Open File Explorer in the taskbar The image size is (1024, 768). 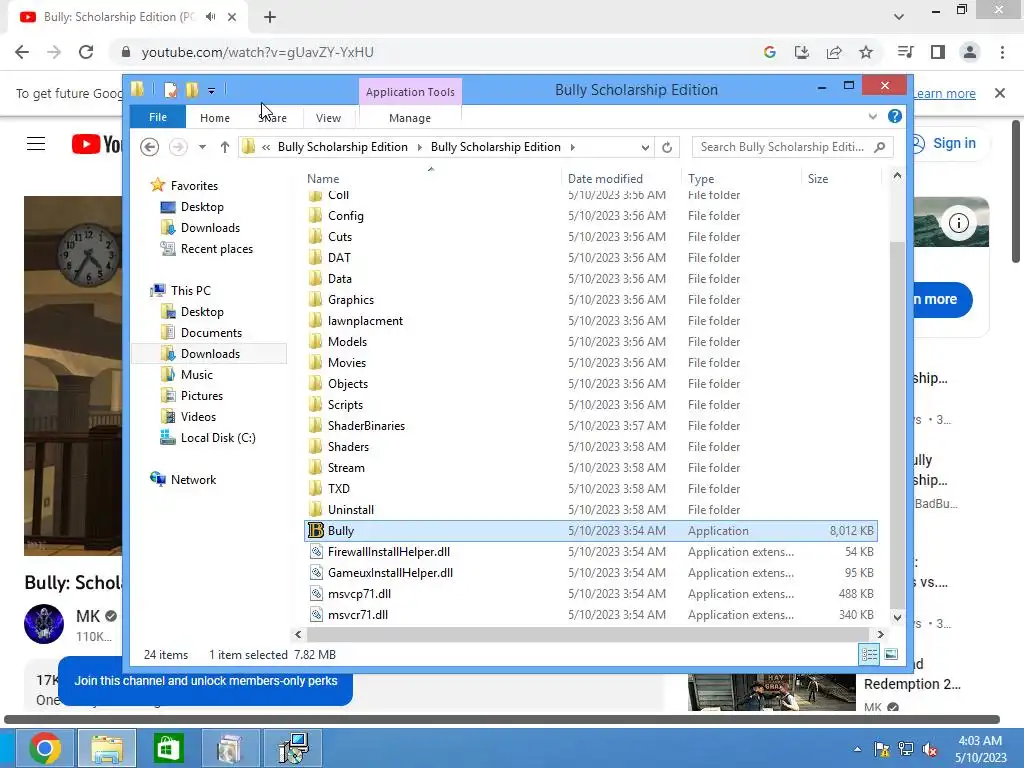(x=107, y=748)
